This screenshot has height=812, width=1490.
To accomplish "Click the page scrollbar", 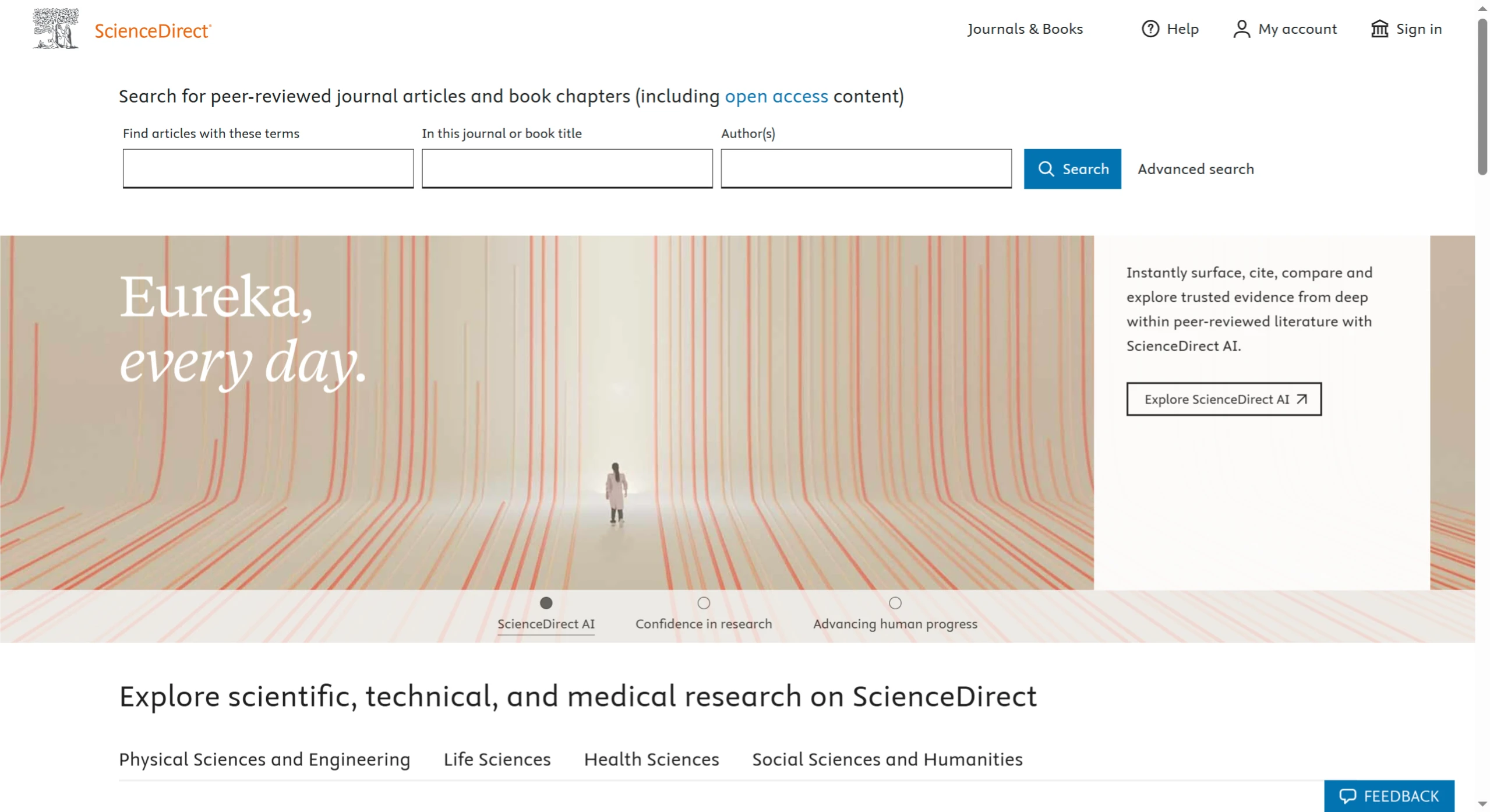I will click(x=1482, y=93).
